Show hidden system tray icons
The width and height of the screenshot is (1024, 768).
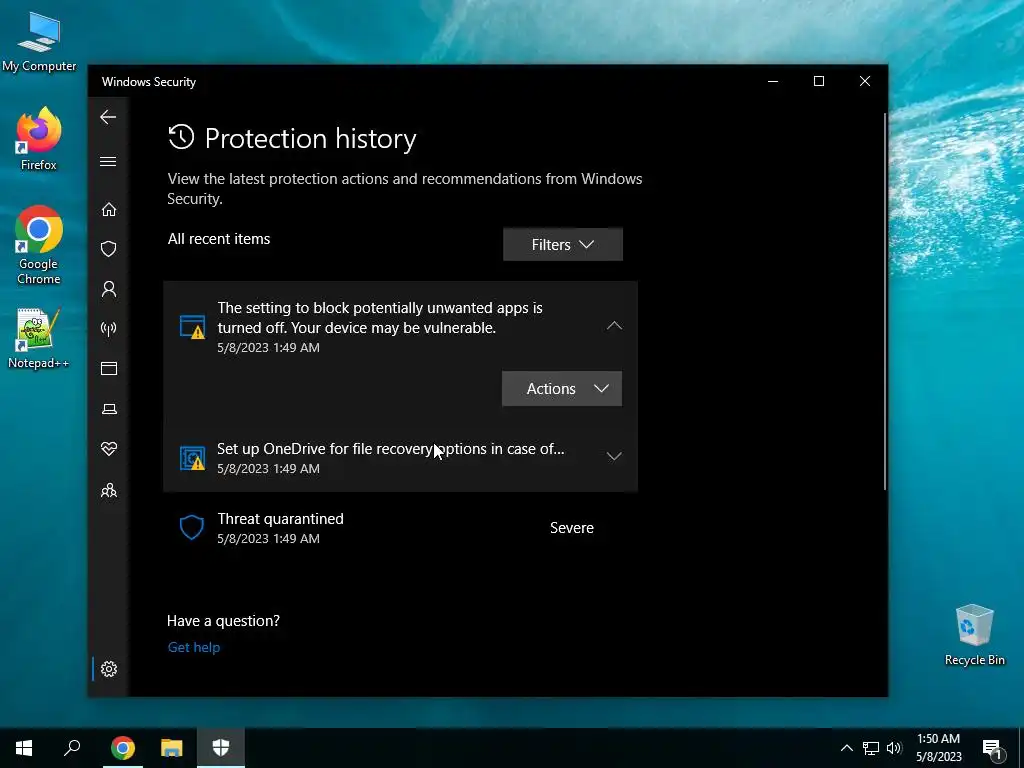(846, 748)
